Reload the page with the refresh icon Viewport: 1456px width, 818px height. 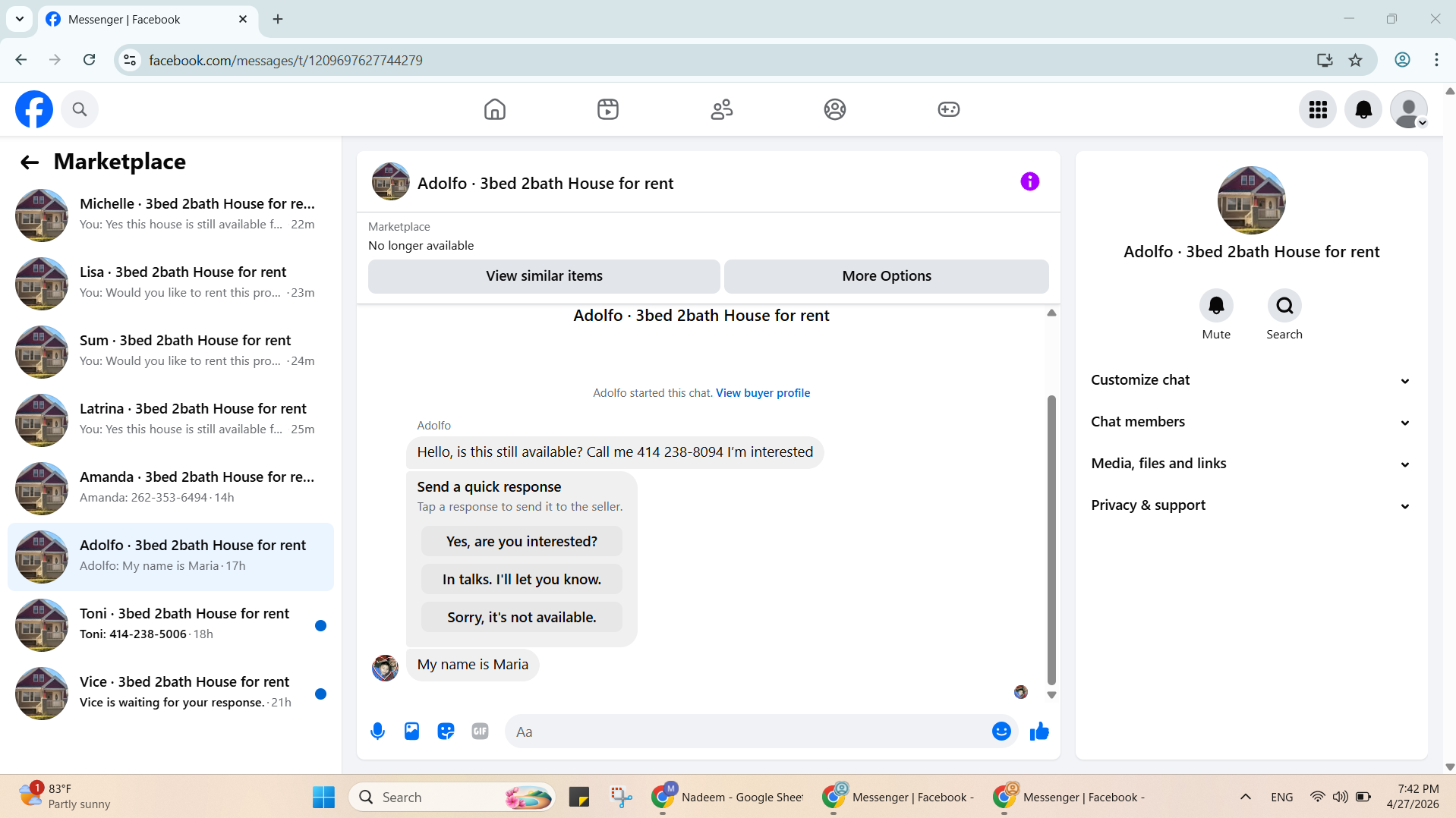click(90, 60)
